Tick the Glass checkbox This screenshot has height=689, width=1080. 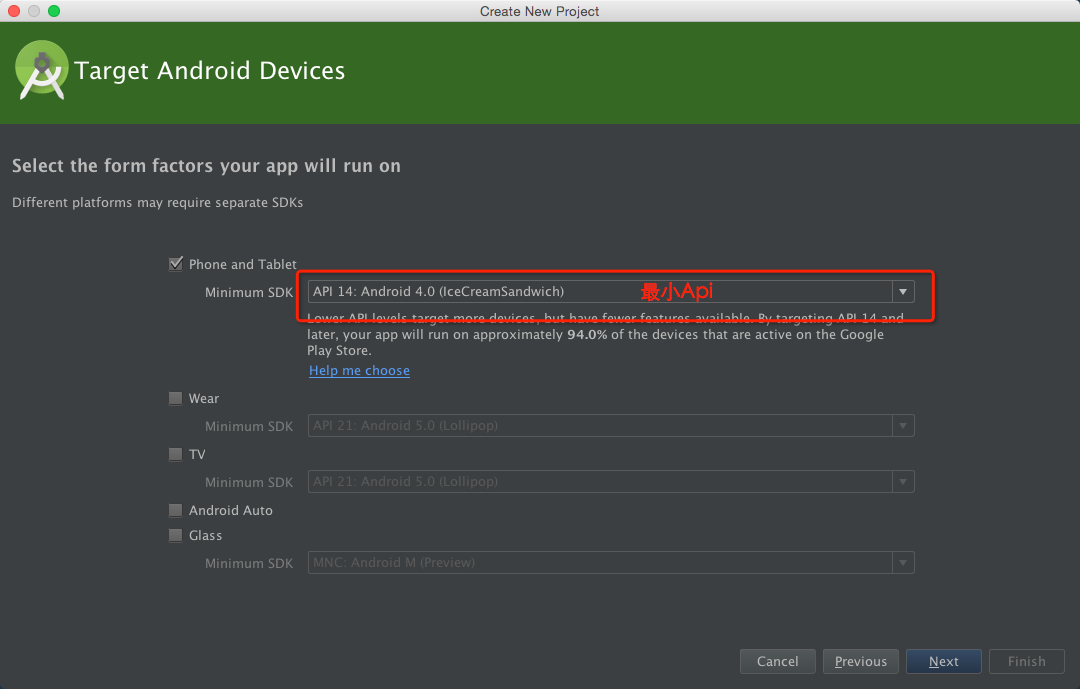tap(176, 535)
